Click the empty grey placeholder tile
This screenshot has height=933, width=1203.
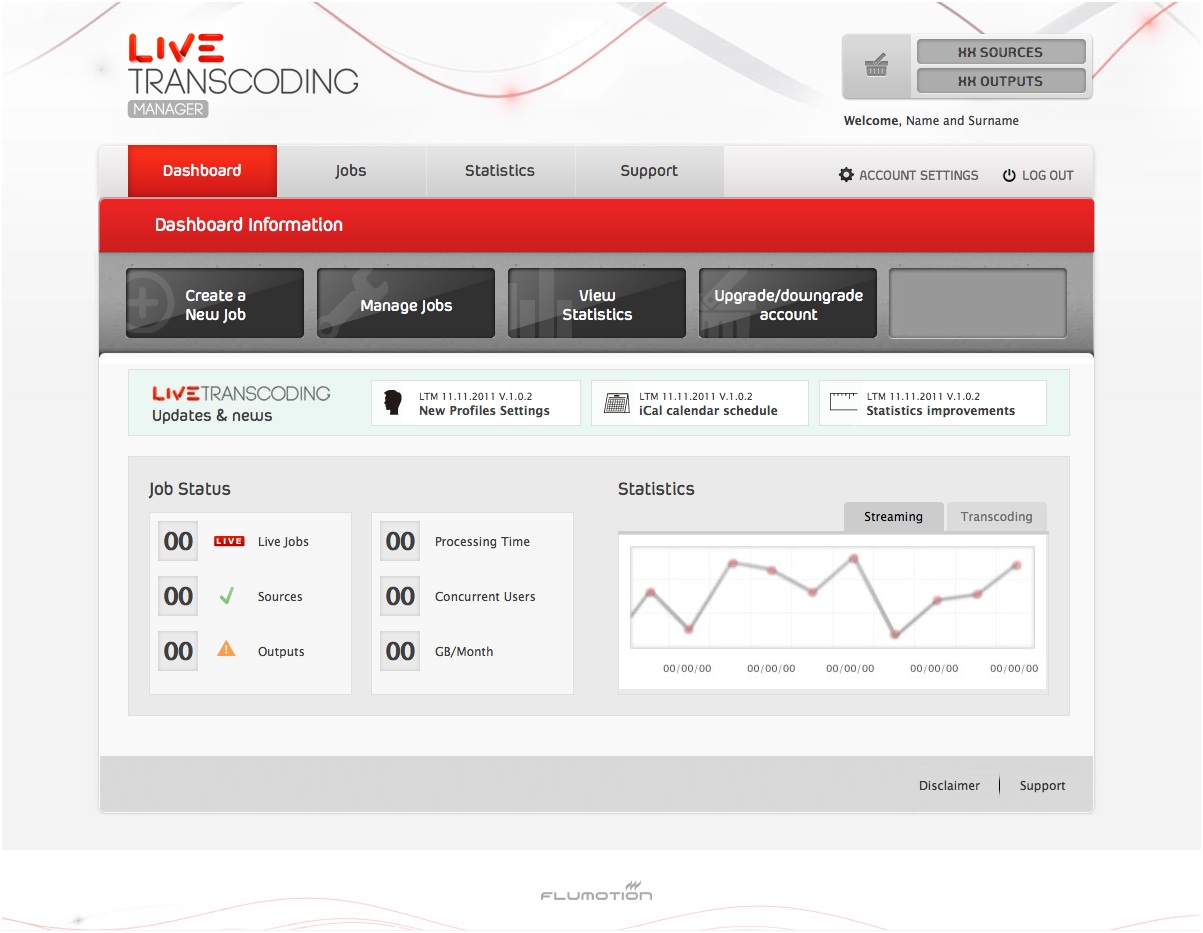[x=978, y=304]
